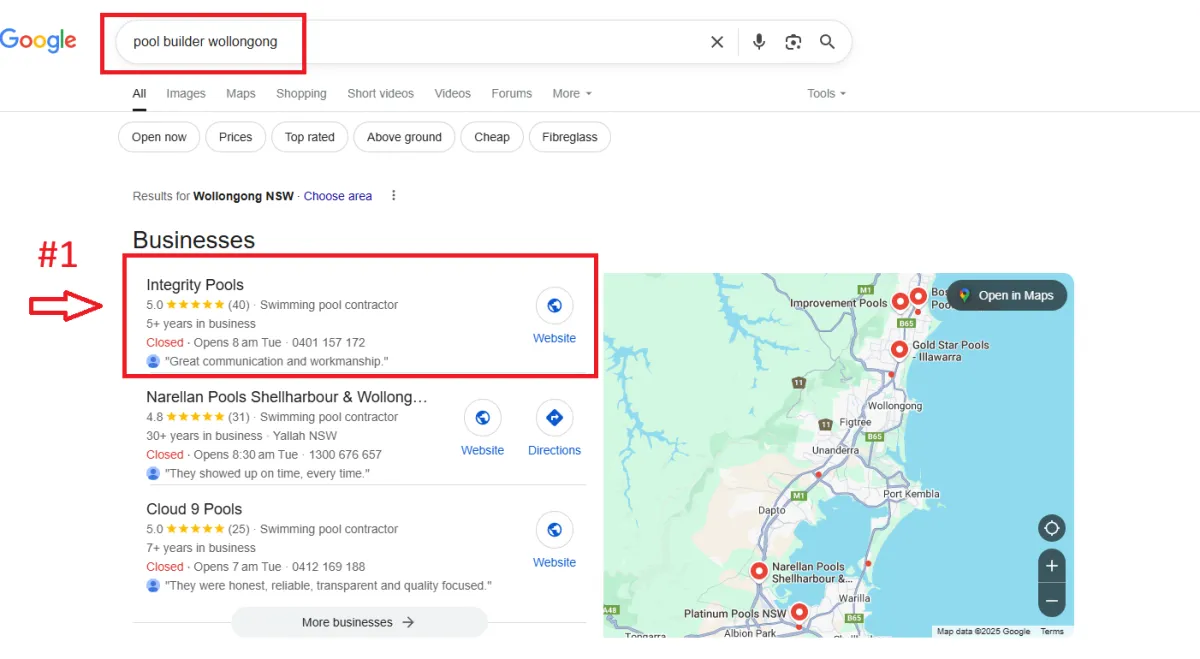This screenshot has height=659, width=1200.
Task: Switch to the Images tab
Action: pyautogui.click(x=186, y=93)
